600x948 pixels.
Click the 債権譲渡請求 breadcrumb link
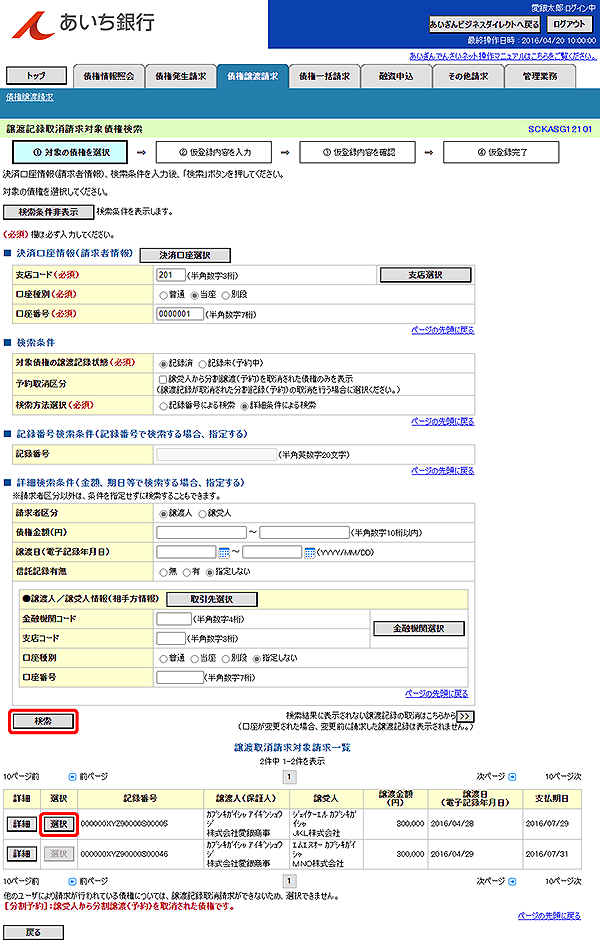(30, 97)
